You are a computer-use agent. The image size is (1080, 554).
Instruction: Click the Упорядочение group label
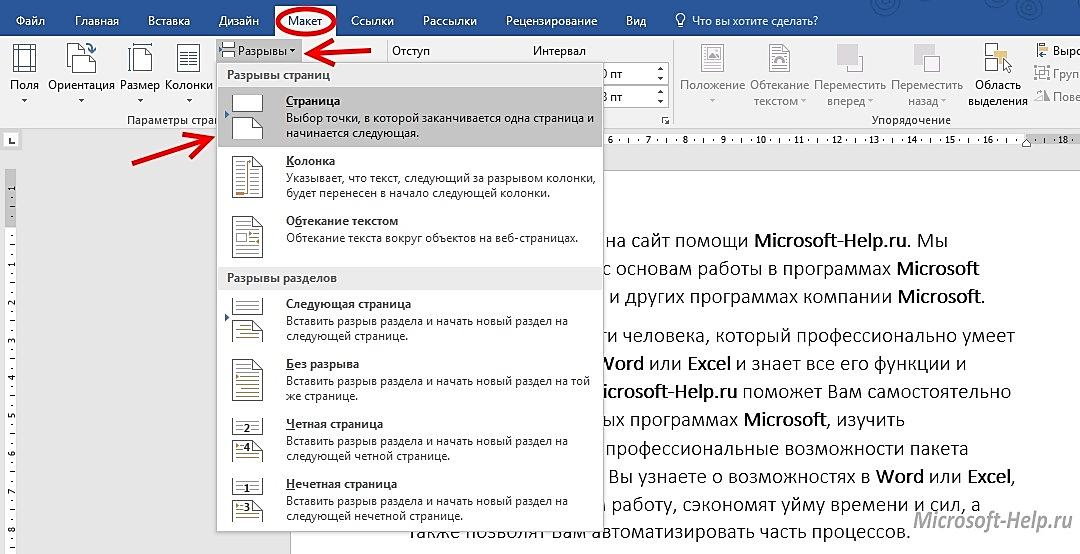(x=911, y=120)
